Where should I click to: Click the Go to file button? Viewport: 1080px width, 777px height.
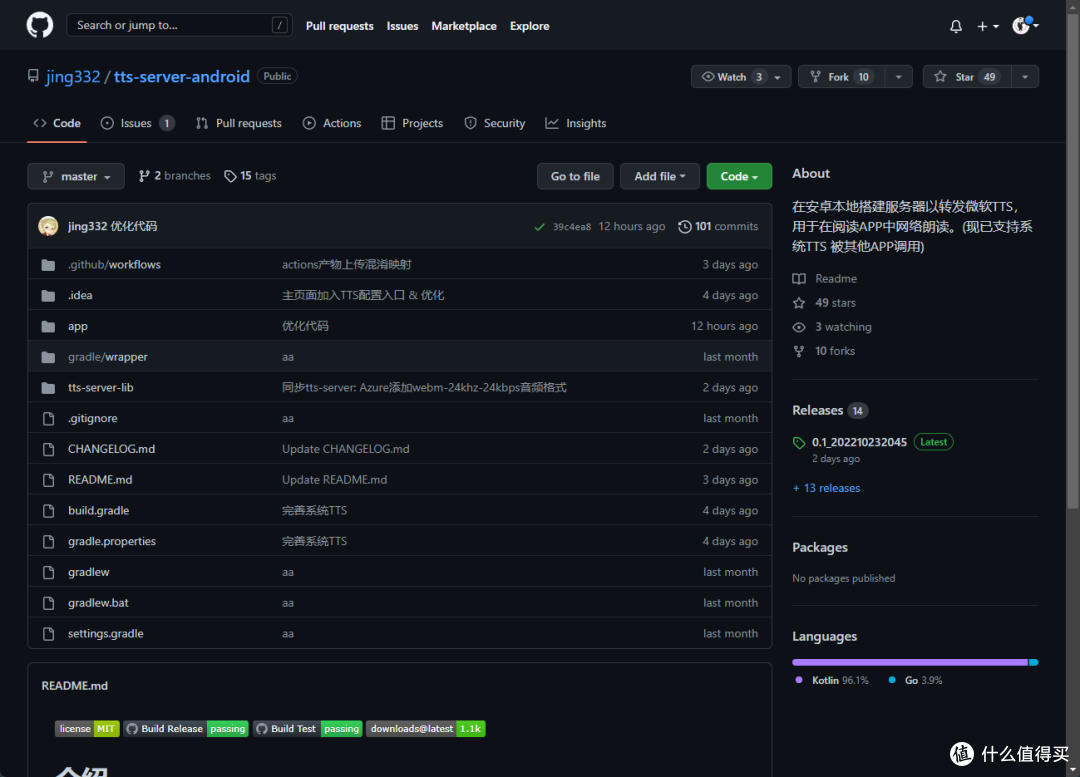(x=575, y=176)
